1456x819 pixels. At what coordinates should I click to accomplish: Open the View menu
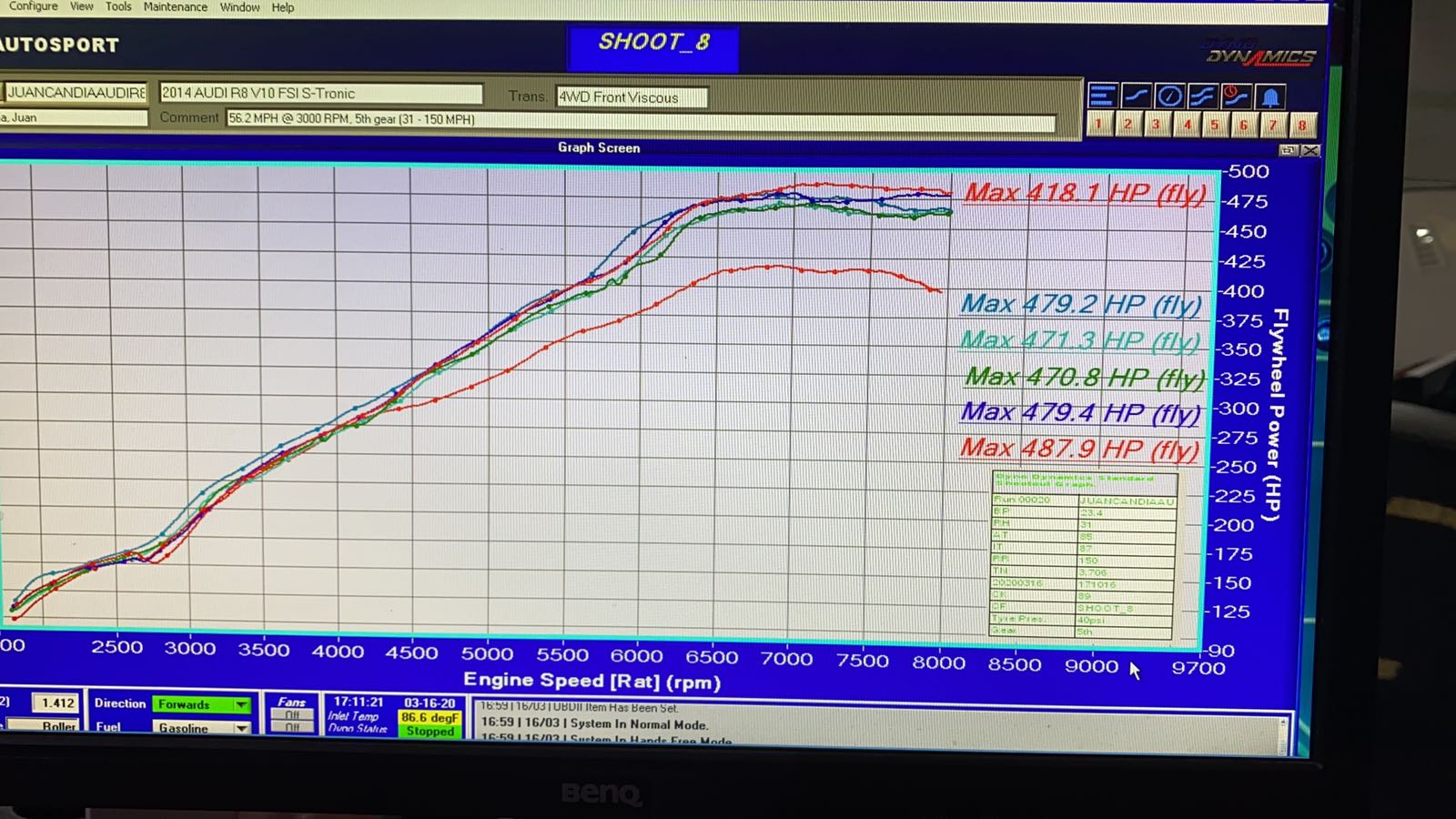pyautogui.click(x=82, y=6)
